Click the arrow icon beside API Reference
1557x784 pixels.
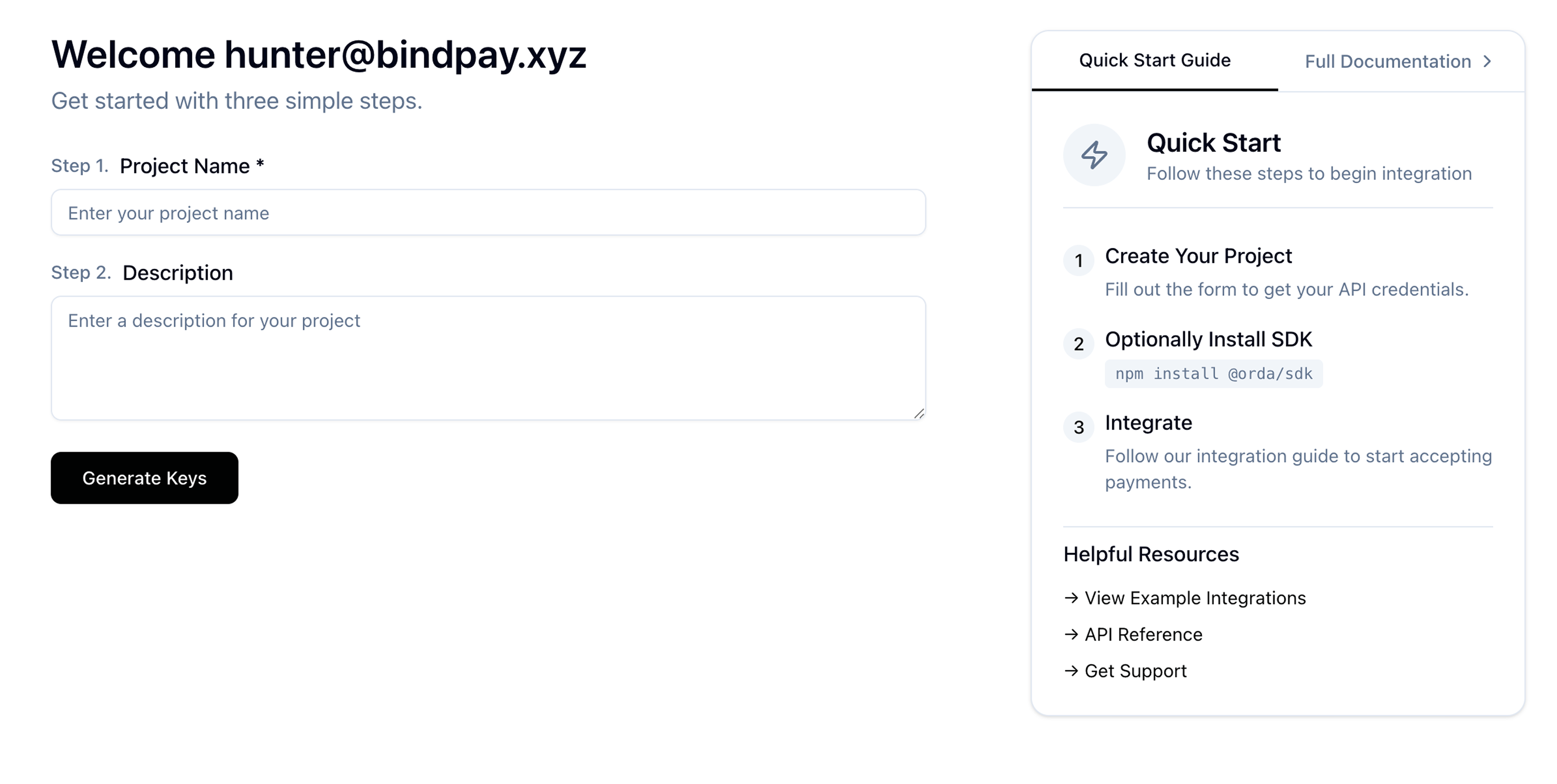click(x=1071, y=634)
